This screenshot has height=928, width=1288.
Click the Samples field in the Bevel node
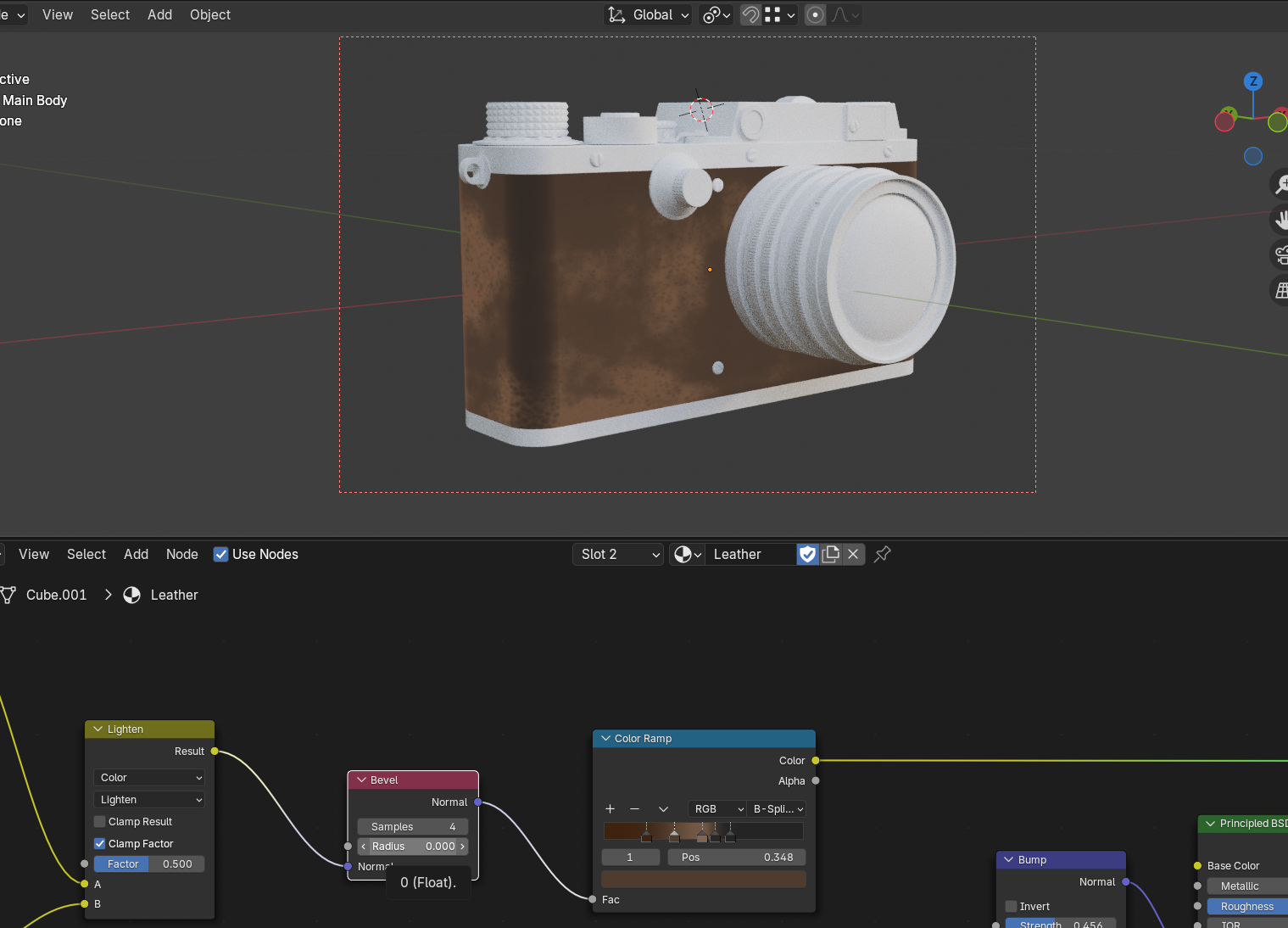[x=413, y=826]
